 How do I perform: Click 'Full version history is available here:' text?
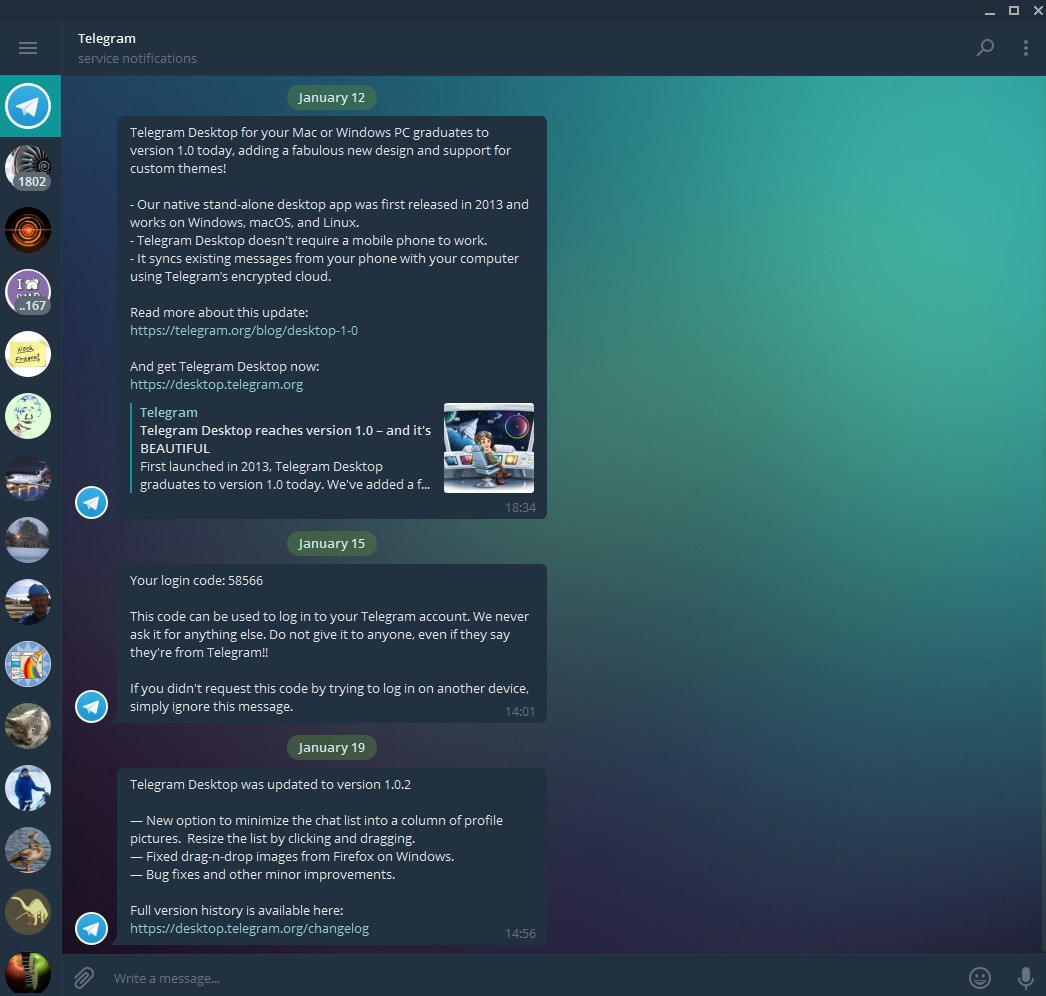236,911
